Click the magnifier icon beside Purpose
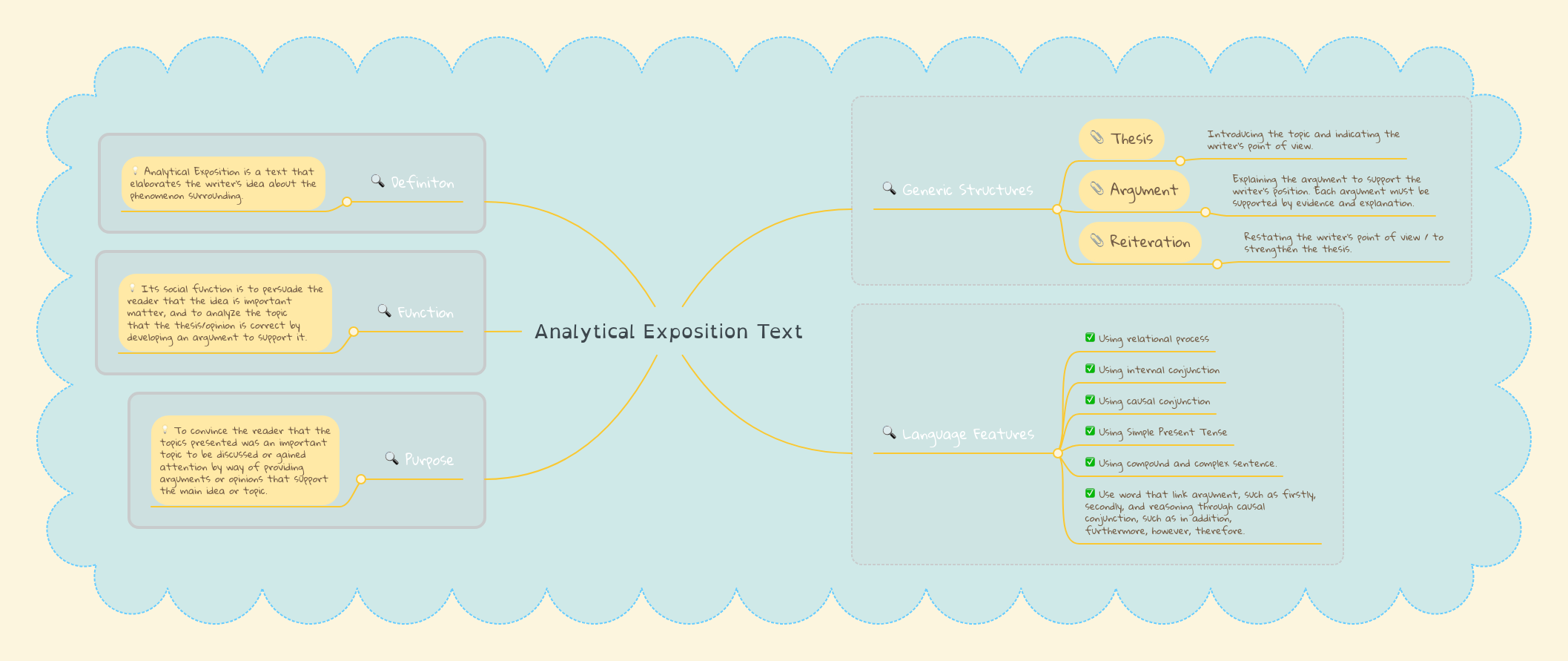This screenshot has width=1568, height=661. 391,458
